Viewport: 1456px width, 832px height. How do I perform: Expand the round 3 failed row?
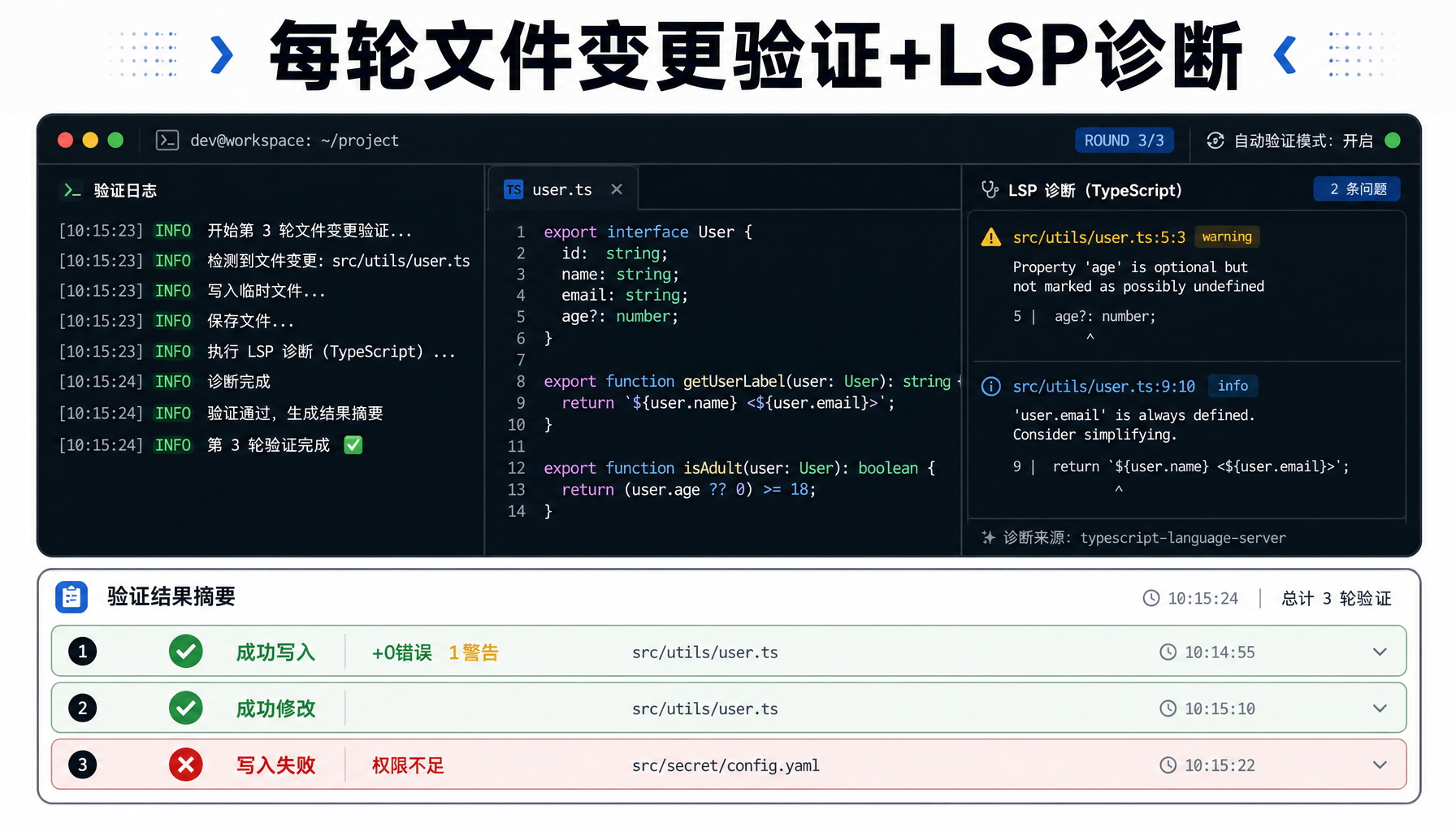coord(1380,765)
